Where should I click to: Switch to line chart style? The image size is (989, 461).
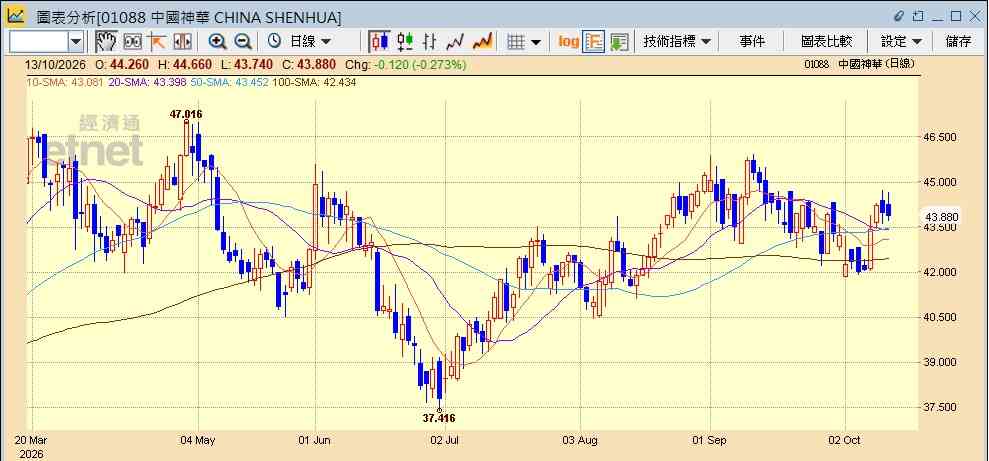pyautogui.click(x=455, y=42)
